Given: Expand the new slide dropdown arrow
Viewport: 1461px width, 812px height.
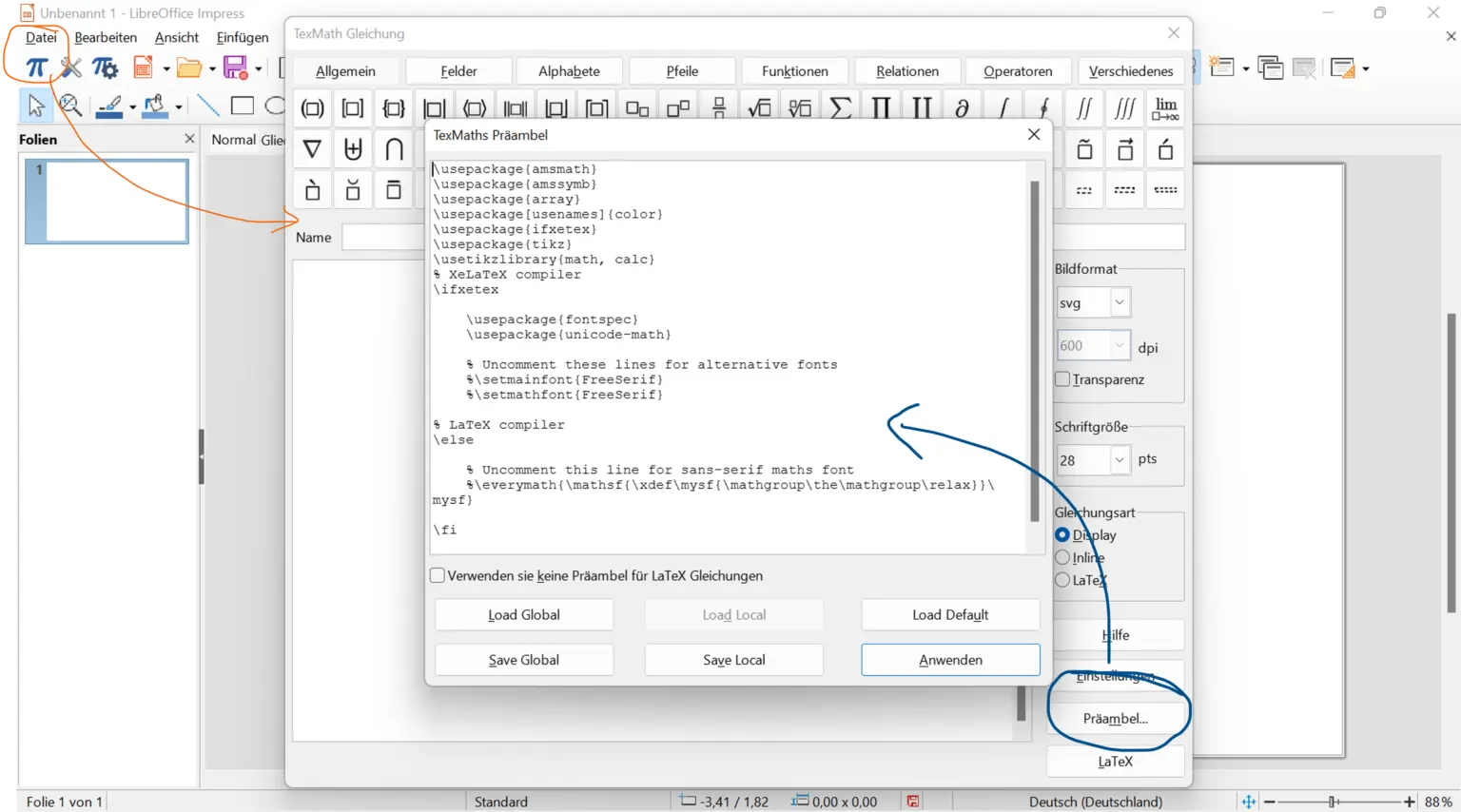Looking at the screenshot, I should tap(1246, 68).
